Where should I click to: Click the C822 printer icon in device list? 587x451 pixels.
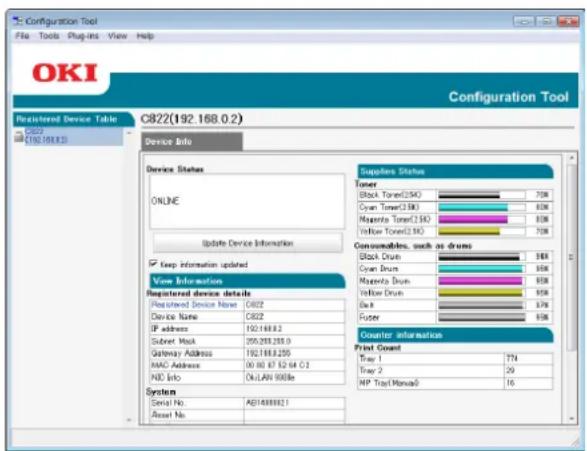pyautogui.click(x=19, y=137)
